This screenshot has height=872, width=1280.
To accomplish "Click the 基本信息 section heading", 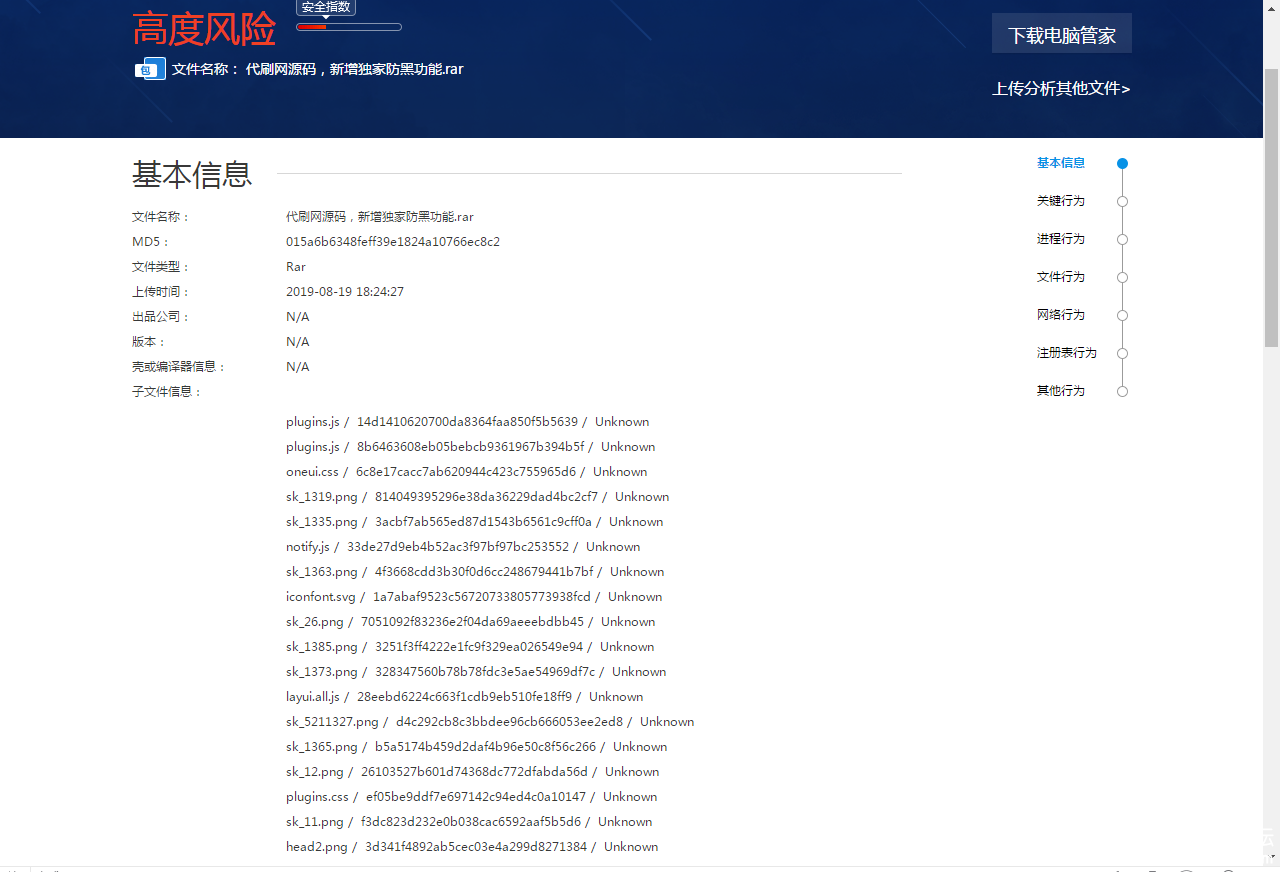I will pos(192,174).
